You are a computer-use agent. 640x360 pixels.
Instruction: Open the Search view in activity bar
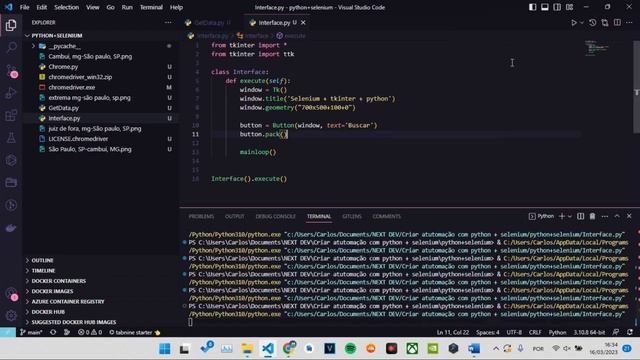pos(11,47)
